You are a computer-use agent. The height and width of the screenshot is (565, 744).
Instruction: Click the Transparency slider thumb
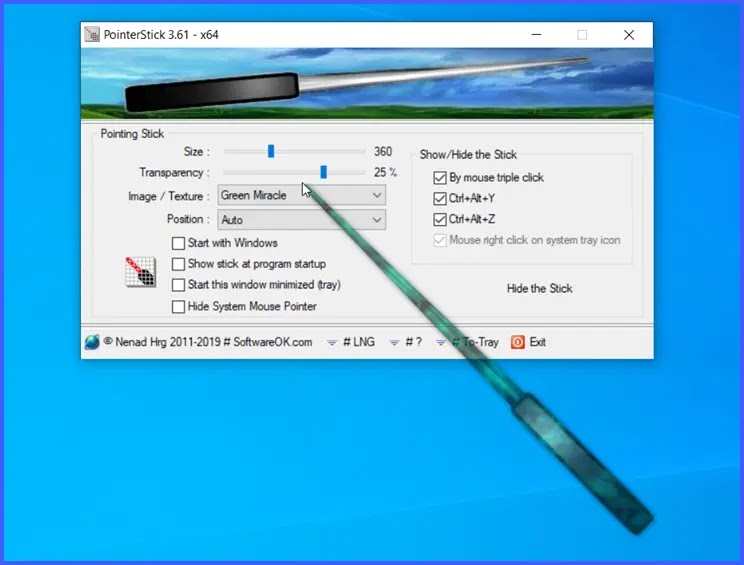324,172
